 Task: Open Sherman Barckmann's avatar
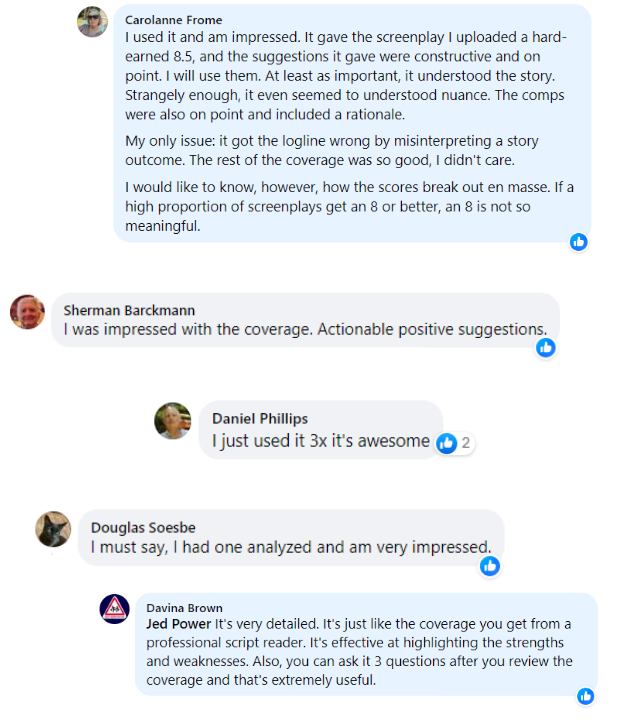27,312
